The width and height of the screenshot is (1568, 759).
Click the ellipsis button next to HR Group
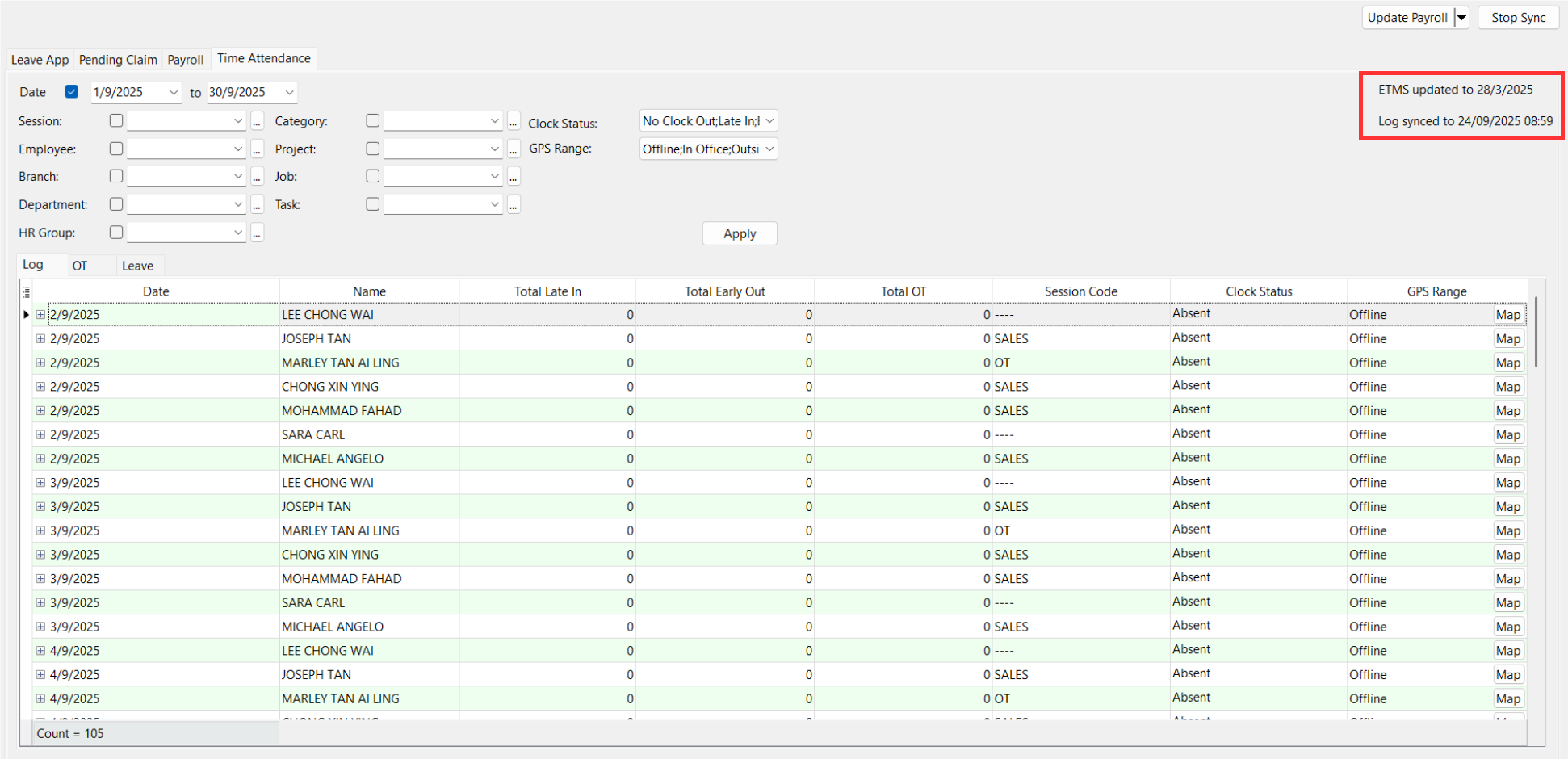click(257, 233)
